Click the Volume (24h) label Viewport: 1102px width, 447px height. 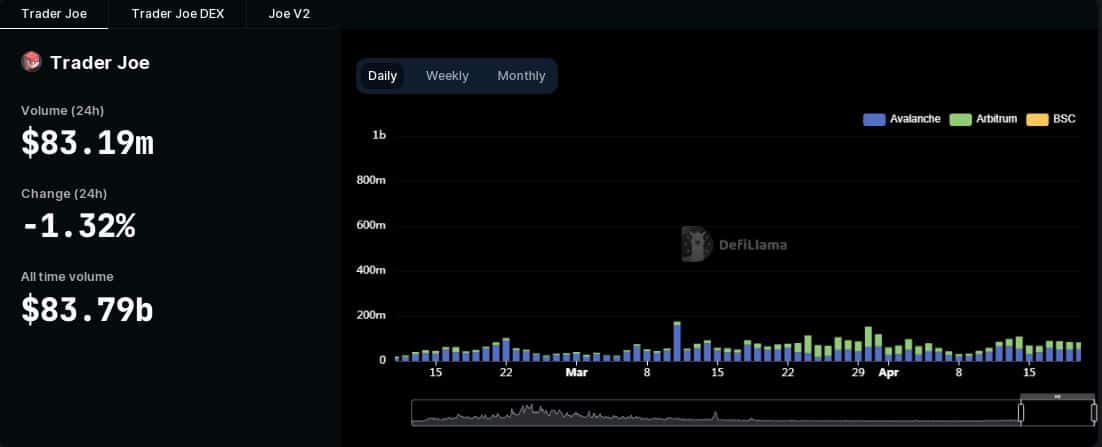pos(63,110)
